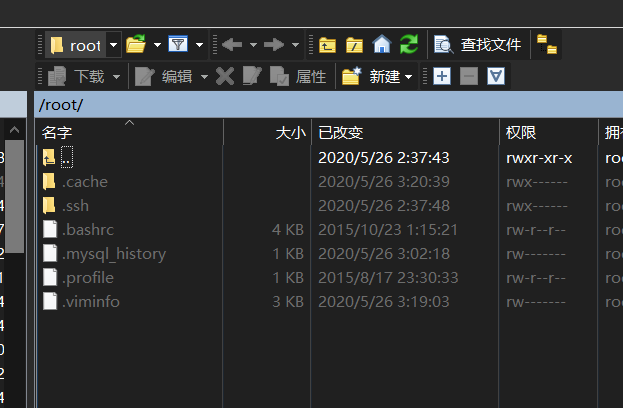Viewport: 623px width, 408px height.
Task: Click the open directory folder icon
Action: (x=136, y=44)
